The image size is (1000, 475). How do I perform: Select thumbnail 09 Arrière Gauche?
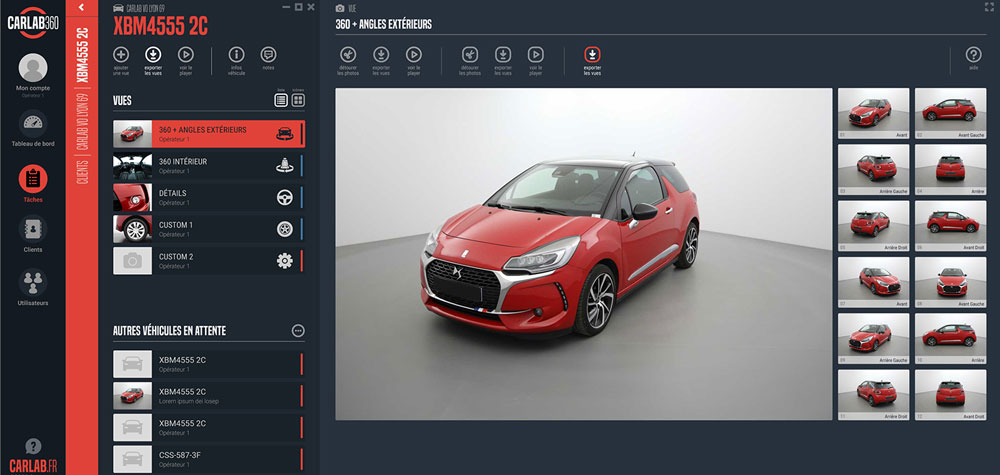[x=873, y=339]
